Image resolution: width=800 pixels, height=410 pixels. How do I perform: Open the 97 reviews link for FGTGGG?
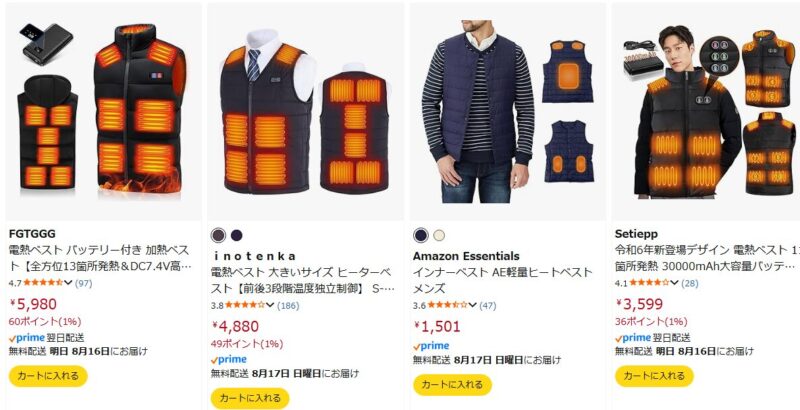coord(83,283)
